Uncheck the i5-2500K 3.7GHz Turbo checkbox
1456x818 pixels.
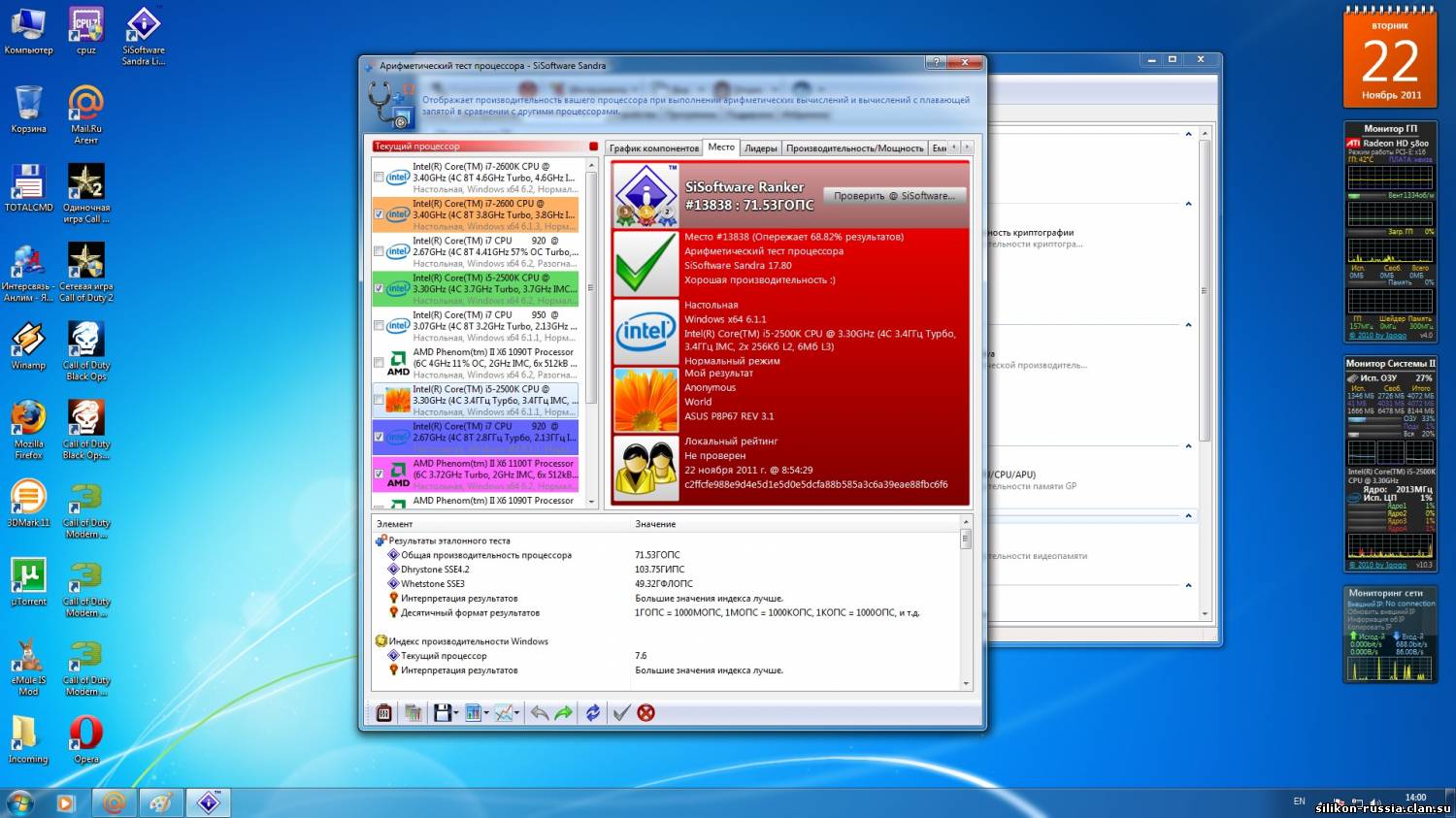(x=379, y=289)
